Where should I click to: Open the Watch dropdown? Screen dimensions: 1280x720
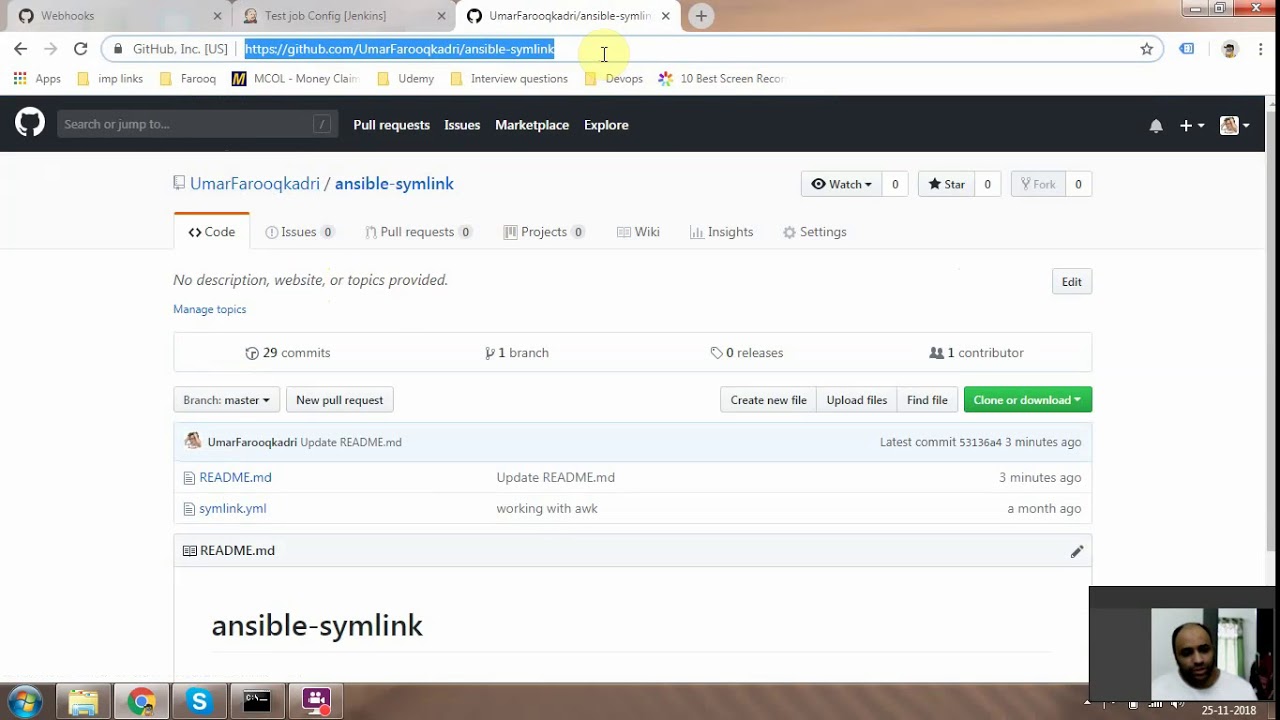[x=841, y=184]
